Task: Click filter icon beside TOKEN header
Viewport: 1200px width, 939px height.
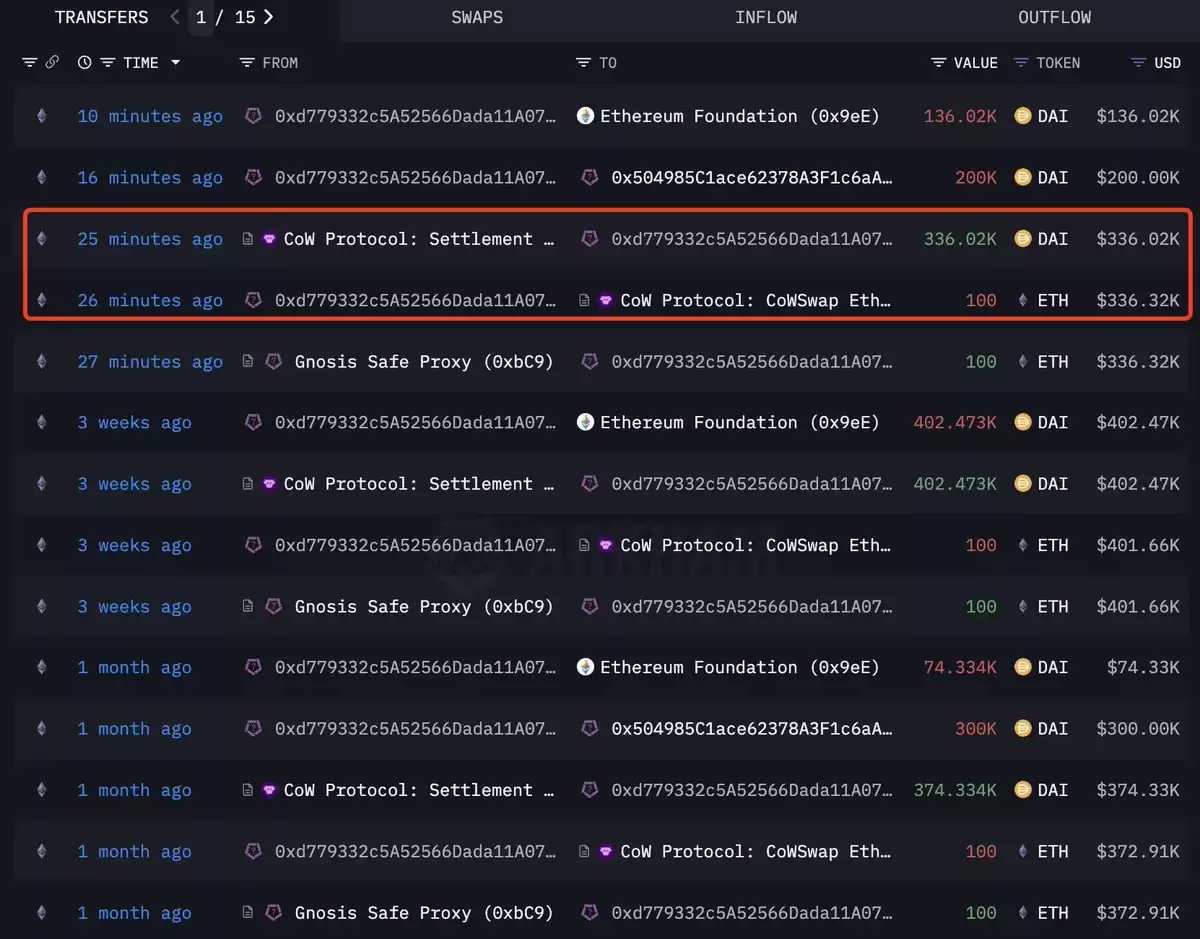Action: pyautogui.click(x=1021, y=62)
